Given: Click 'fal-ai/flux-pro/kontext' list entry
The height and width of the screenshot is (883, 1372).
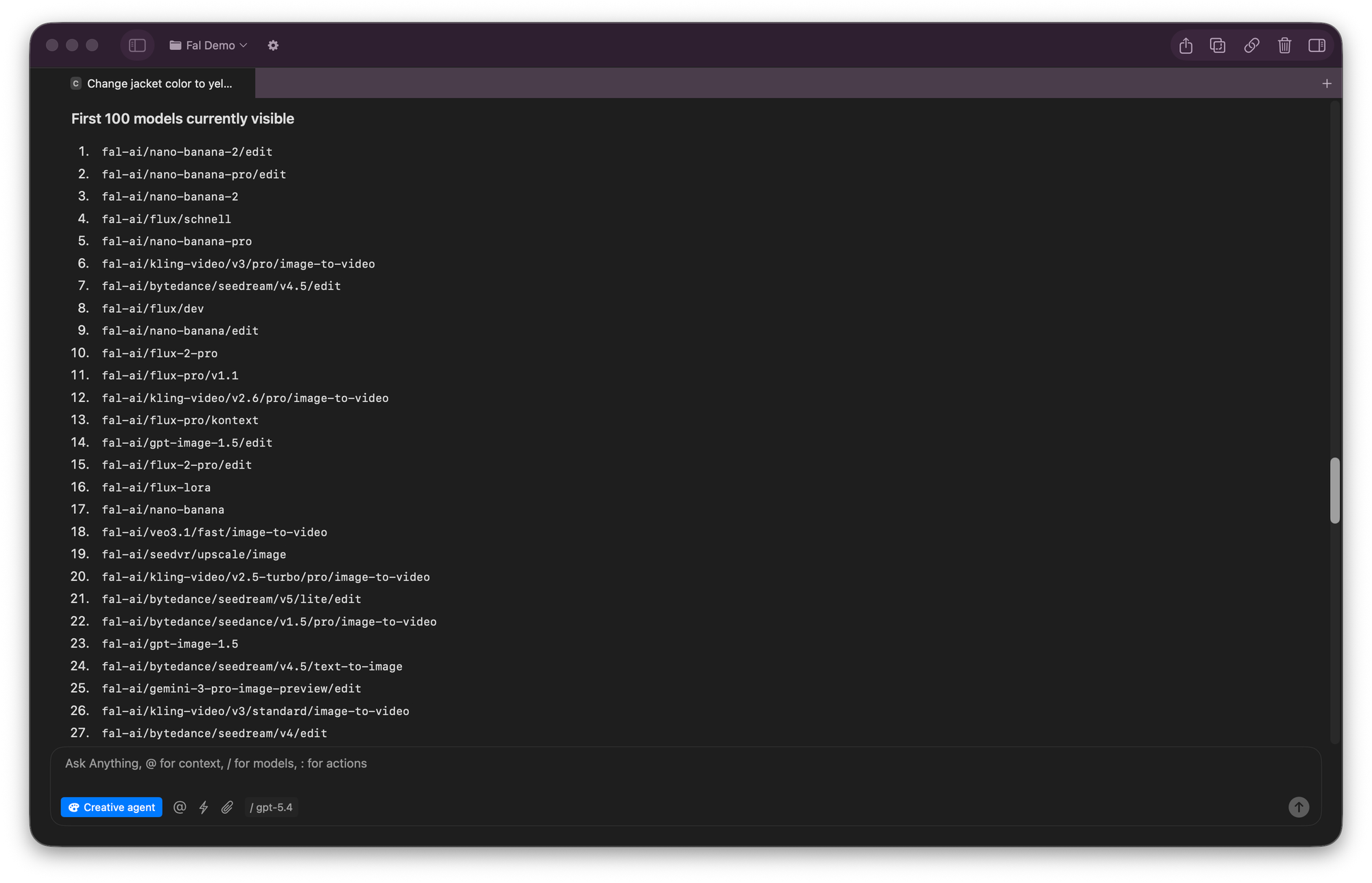Looking at the screenshot, I should point(180,420).
